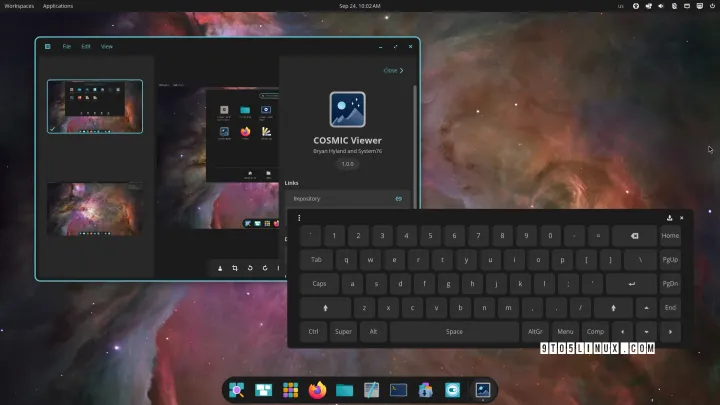Tap the left Shift key
The width and height of the screenshot is (720, 405).
point(326,308)
